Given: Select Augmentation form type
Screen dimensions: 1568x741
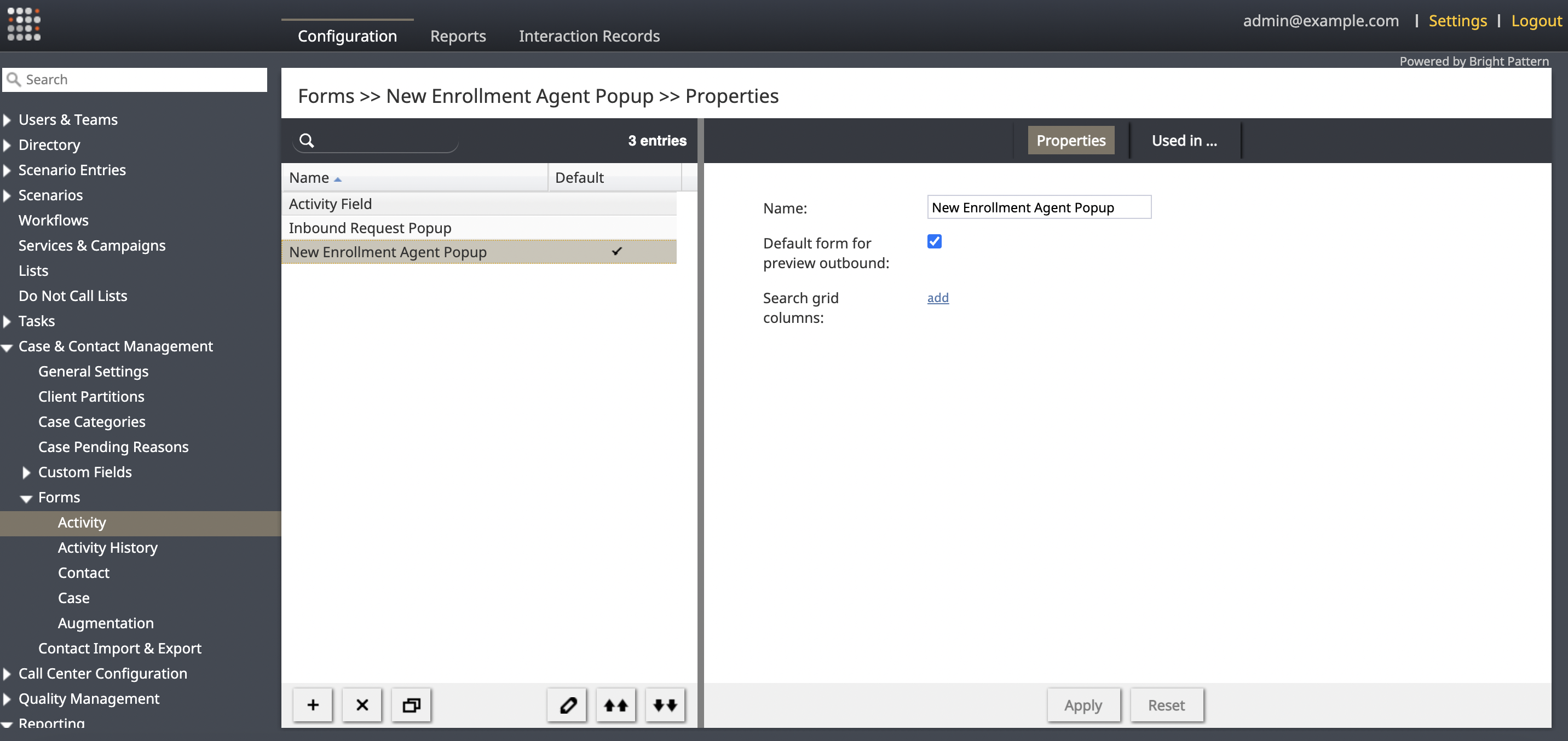Looking at the screenshot, I should click(106, 623).
